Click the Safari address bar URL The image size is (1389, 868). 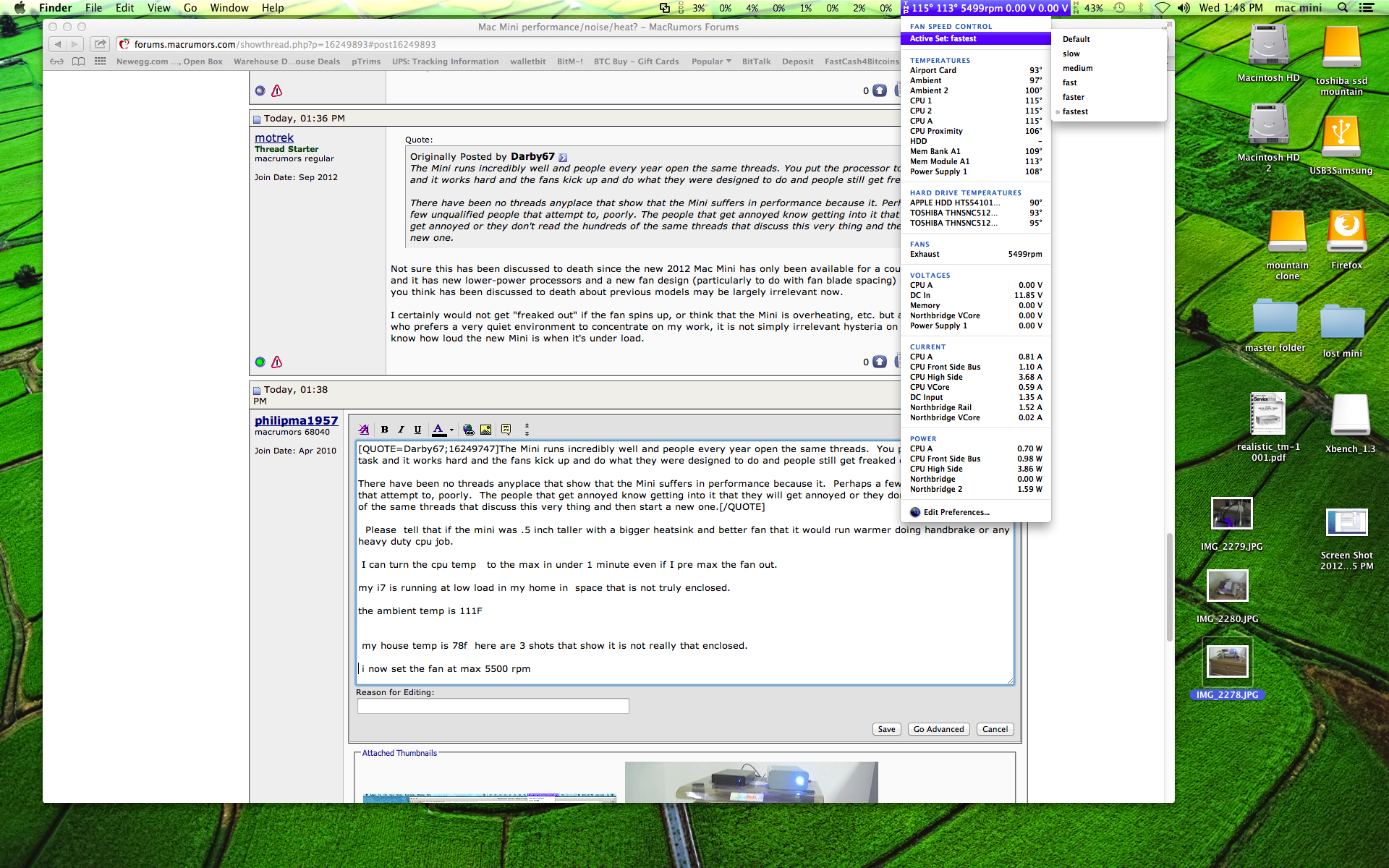pyautogui.click(x=284, y=44)
